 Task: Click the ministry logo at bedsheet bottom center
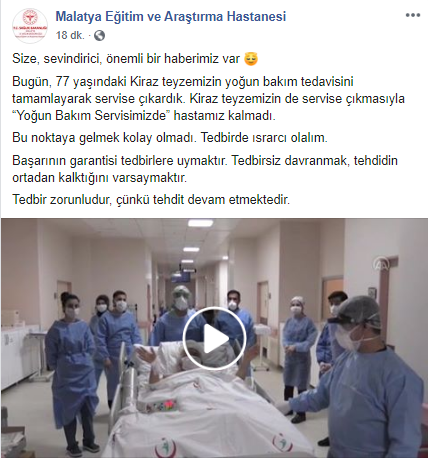coord(166,448)
